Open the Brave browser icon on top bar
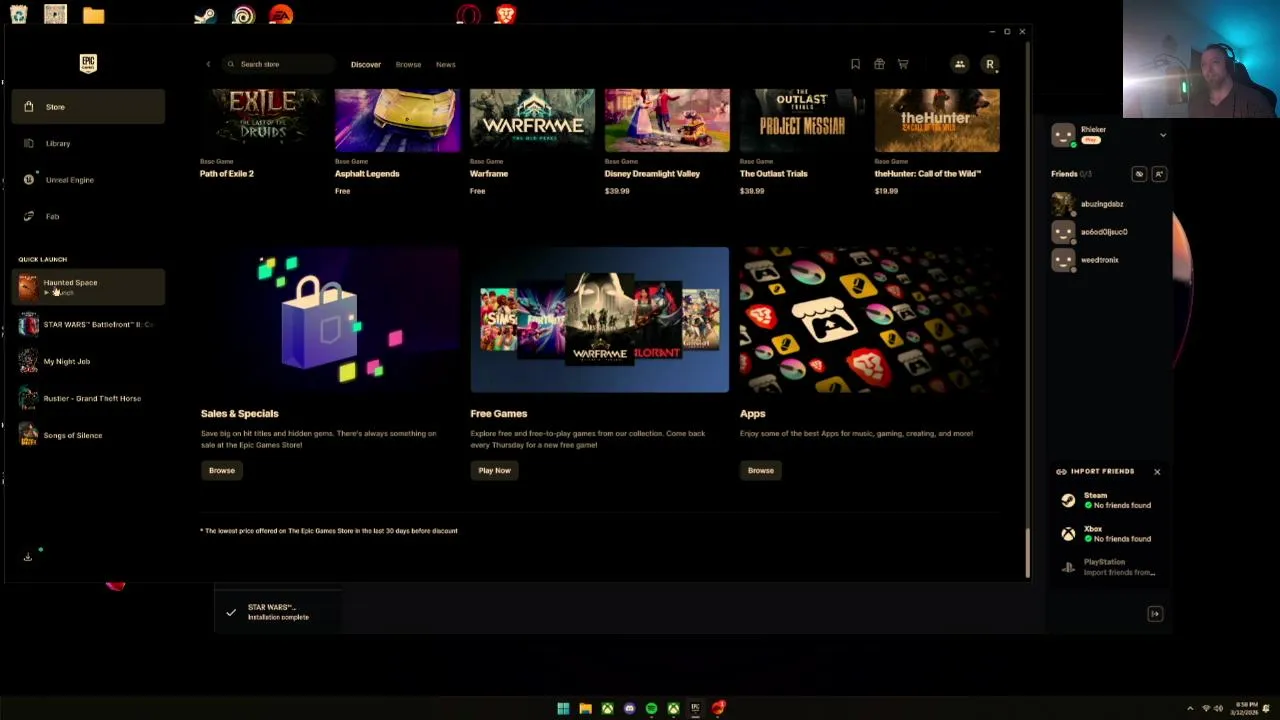1280x720 pixels. (x=506, y=15)
